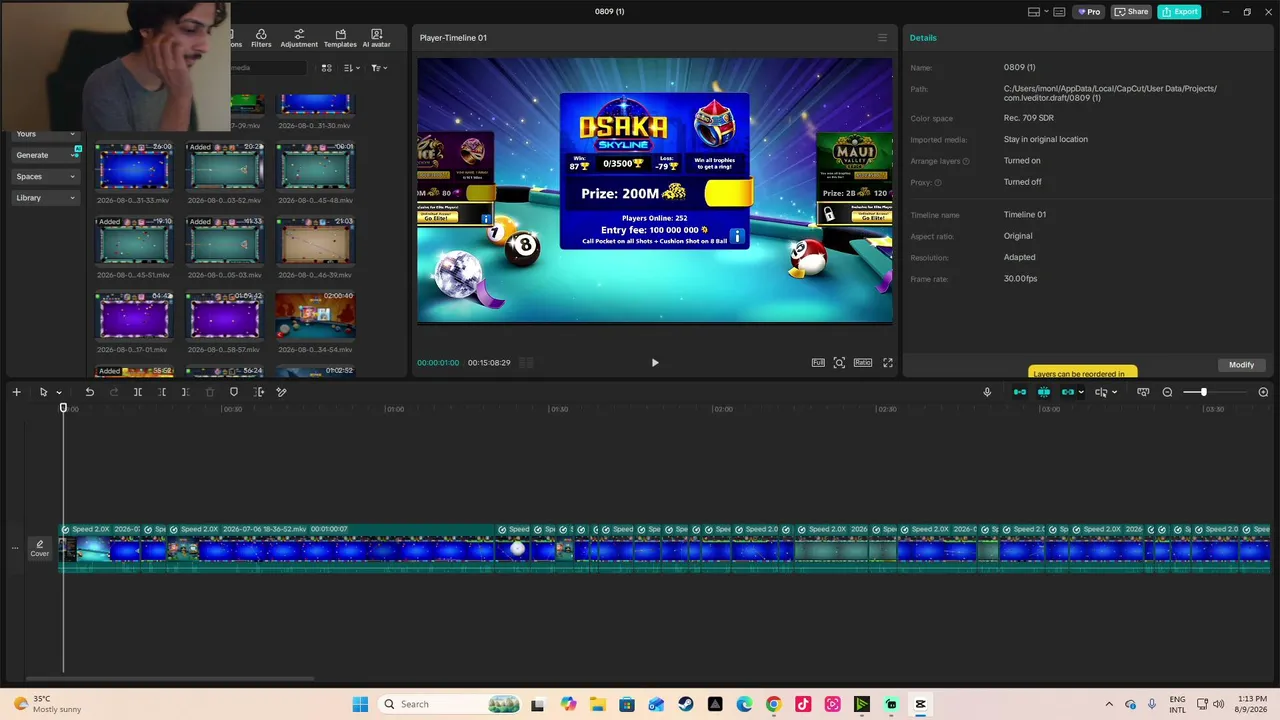The height and width of the screenshot is (720, 1280).
Task: Click the taskbar Search box
Action: (449, 704)
